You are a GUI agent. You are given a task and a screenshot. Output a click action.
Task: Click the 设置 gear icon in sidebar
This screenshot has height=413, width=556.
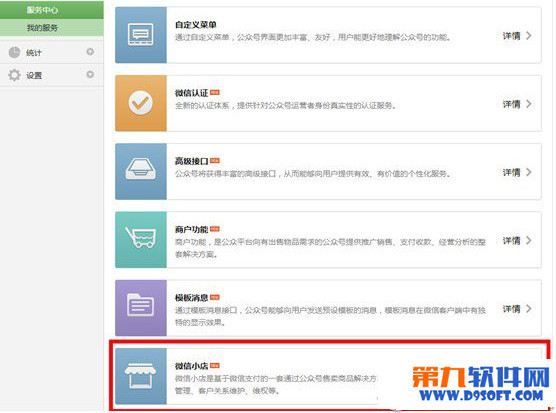[x=15, y=75]
